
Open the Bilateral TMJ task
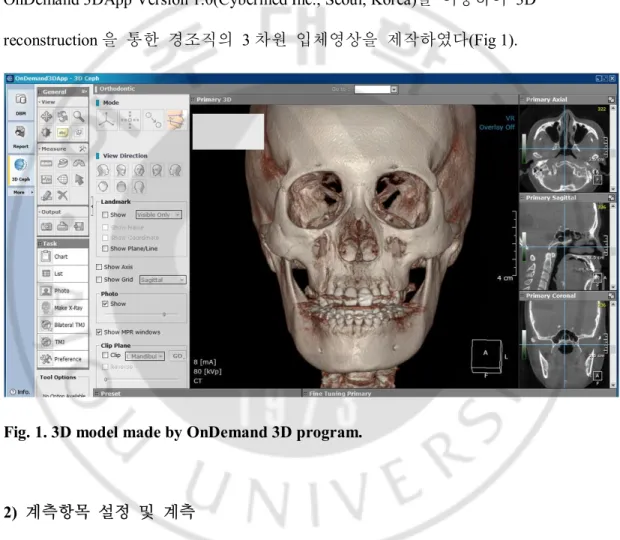point(63,325)
